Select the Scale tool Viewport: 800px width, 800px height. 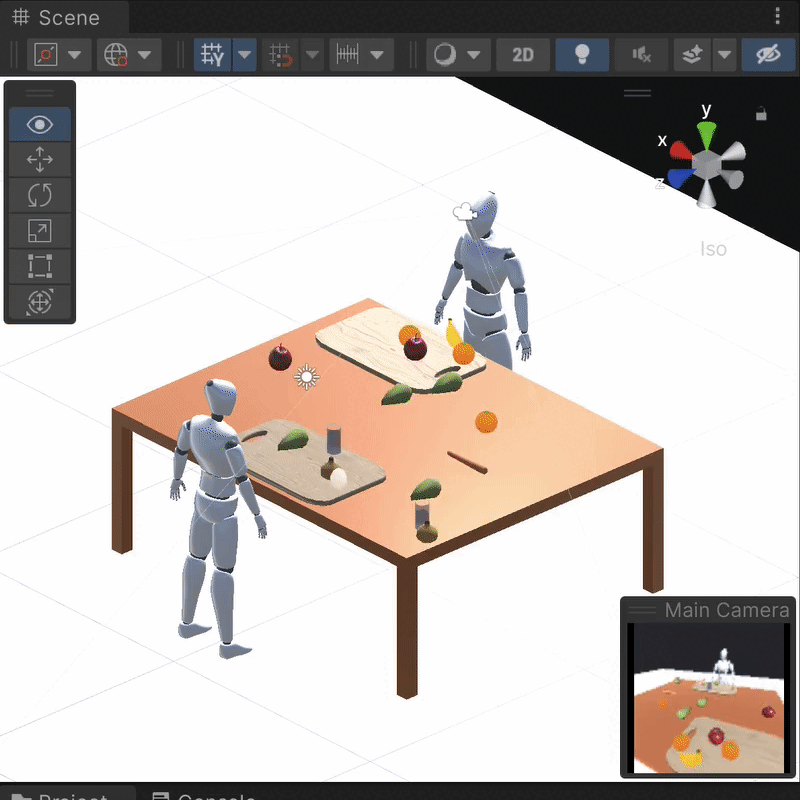pos(40,231)
